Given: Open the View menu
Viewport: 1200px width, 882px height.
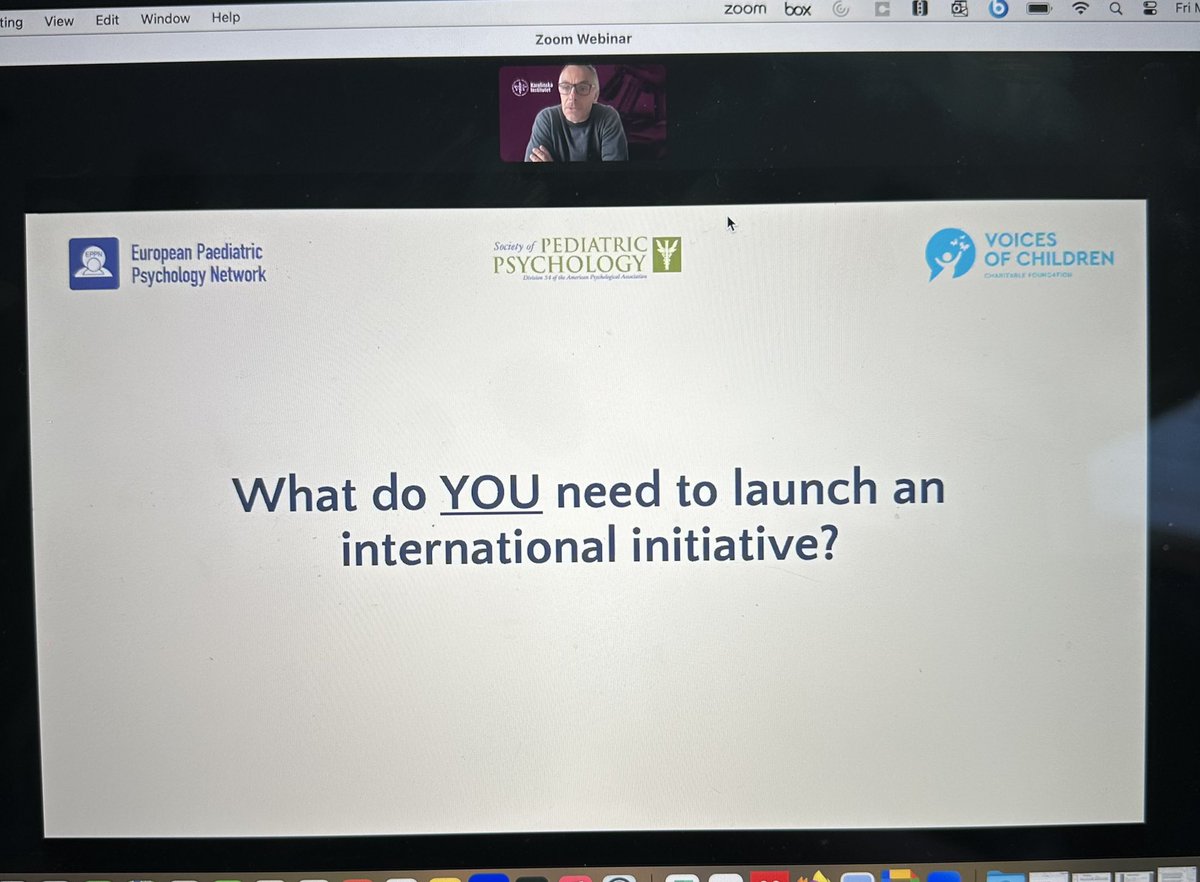Looking at the screenshot, I should coord(59,20).
